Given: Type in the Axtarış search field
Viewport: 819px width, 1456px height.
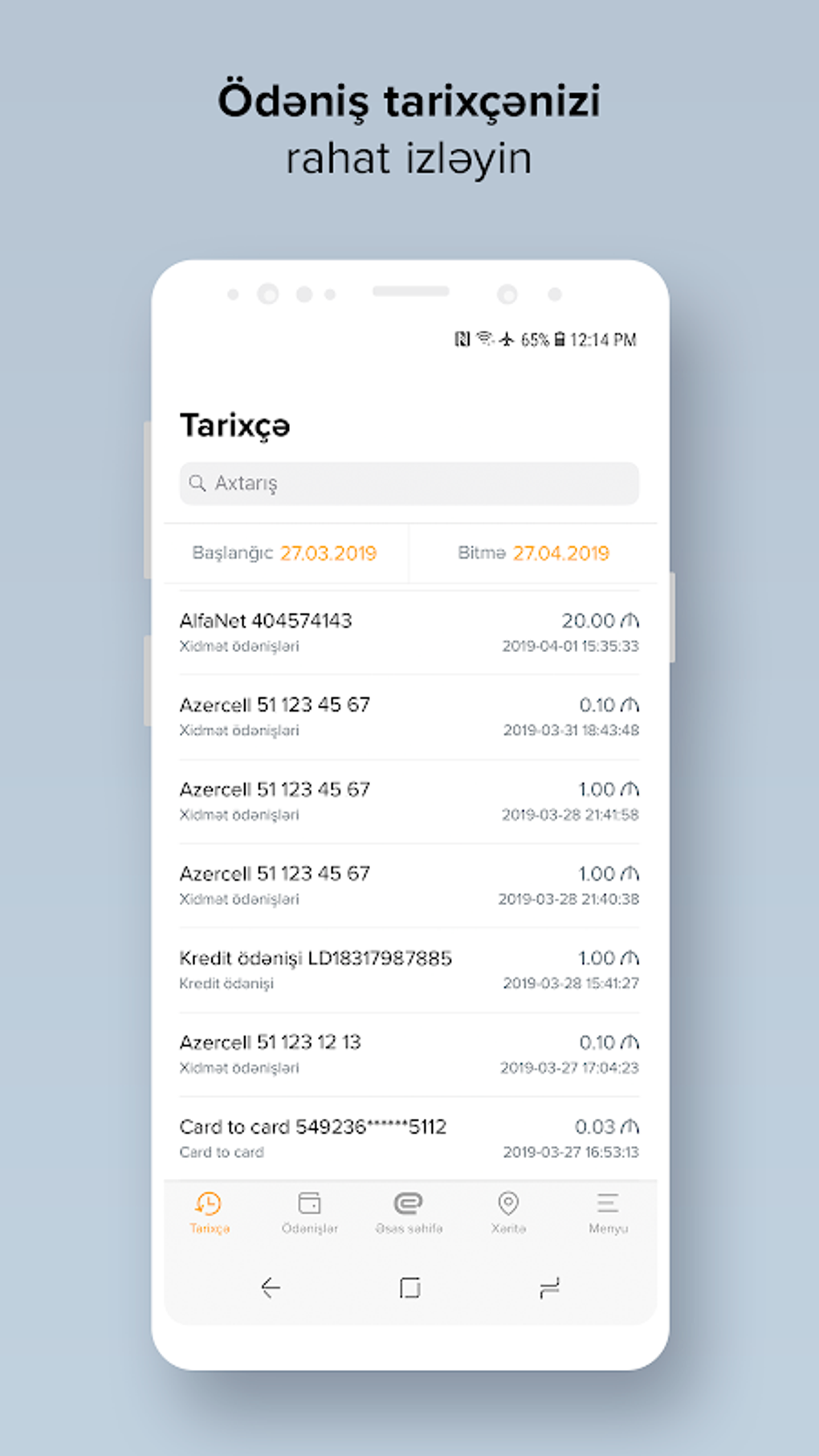Looking at the screenshot, I should tap(418, 483).
